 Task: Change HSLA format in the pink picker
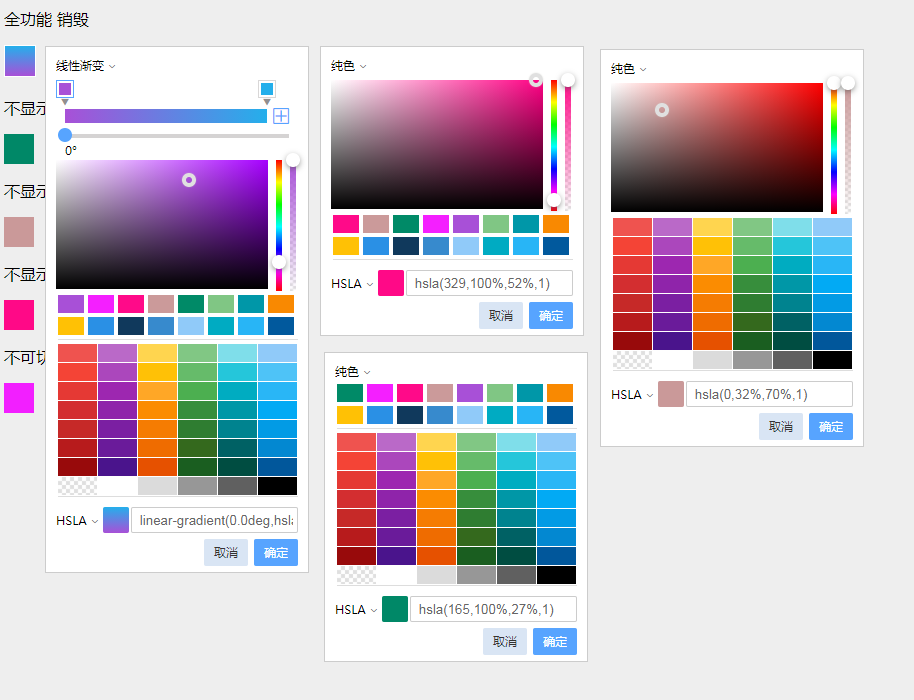(352, 284)
